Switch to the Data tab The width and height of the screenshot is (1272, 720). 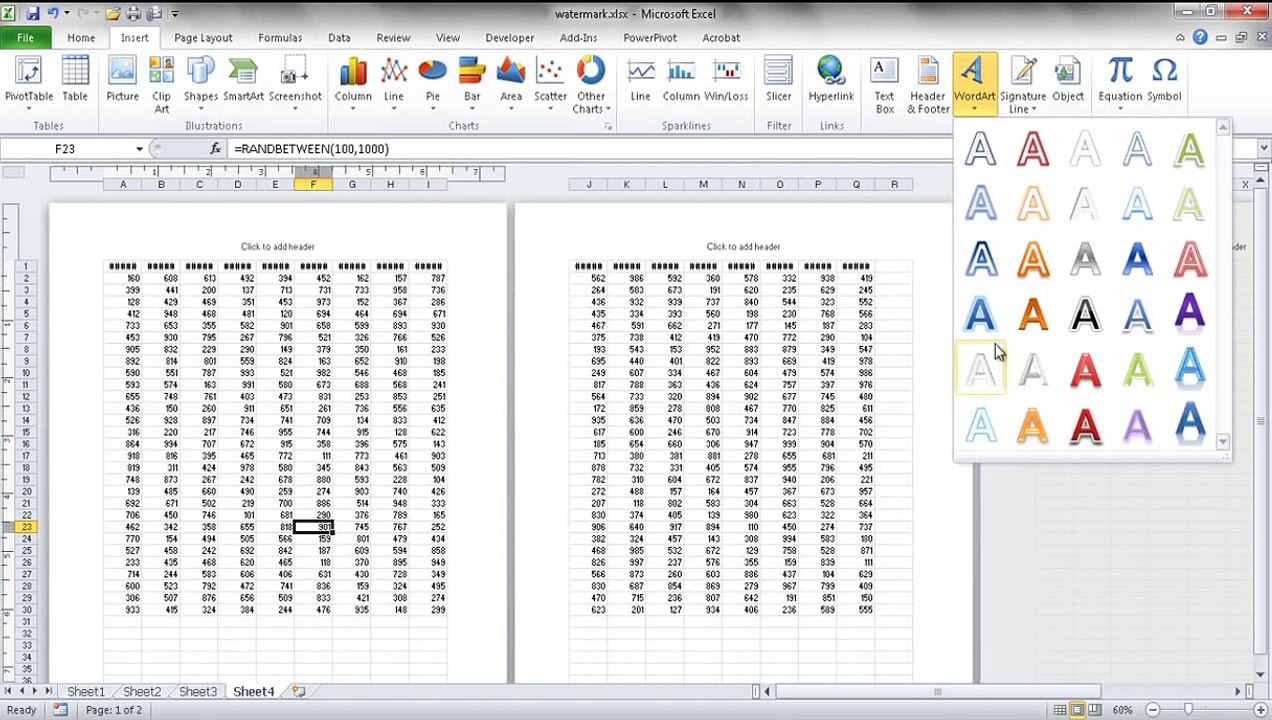tap(339, 38)
